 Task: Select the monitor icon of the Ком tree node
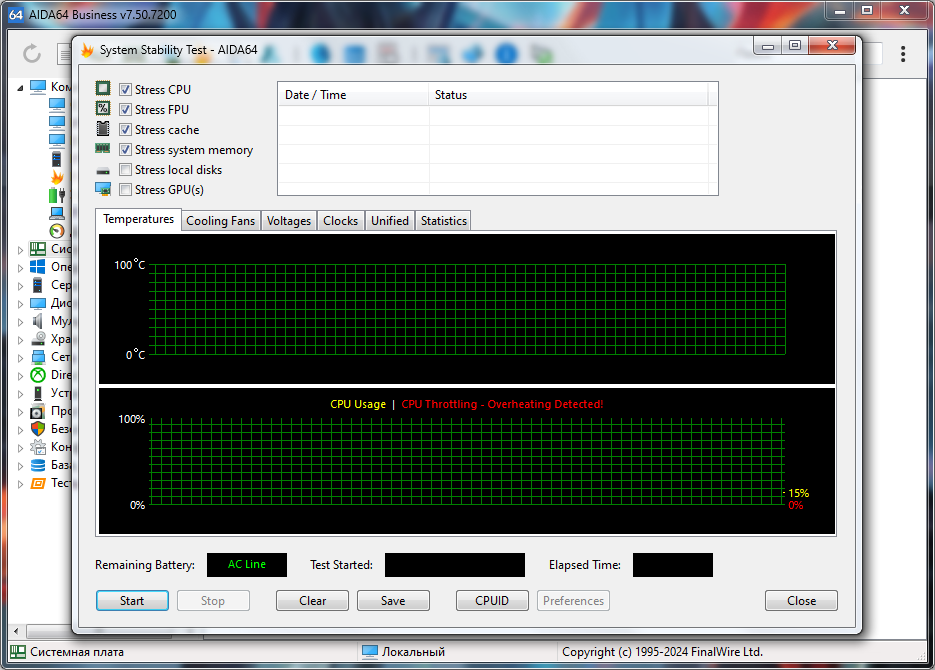(38, 87)
